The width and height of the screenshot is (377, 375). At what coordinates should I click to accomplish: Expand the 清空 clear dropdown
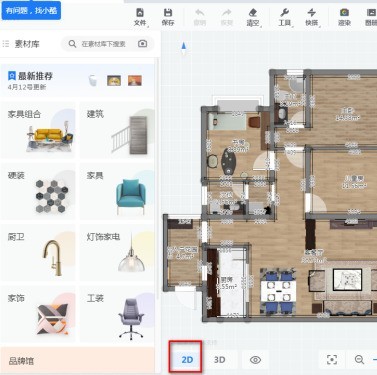[x=253, y=17]
